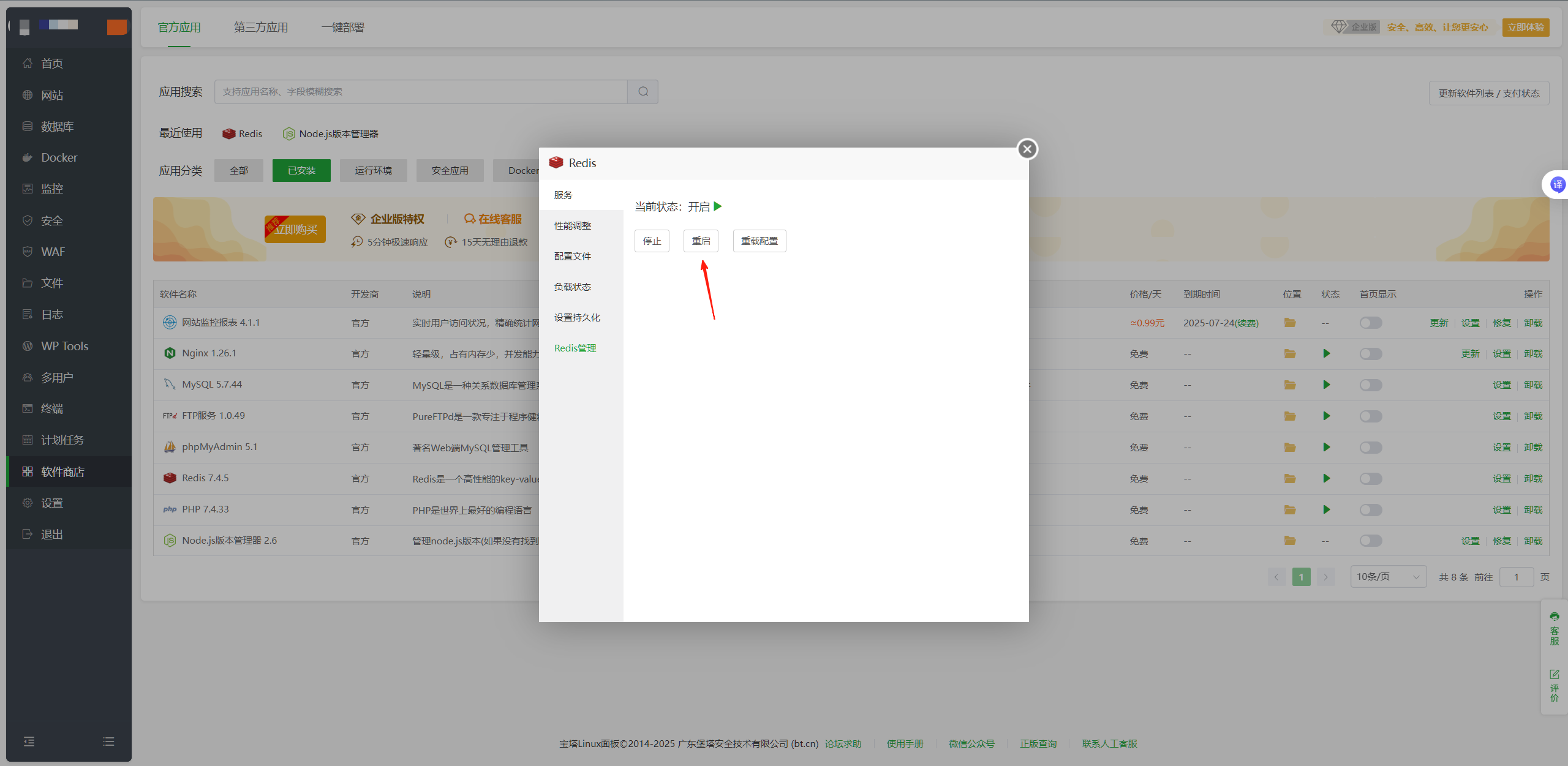Toggle homepage display for 网站监控报表

[1371, 323]
